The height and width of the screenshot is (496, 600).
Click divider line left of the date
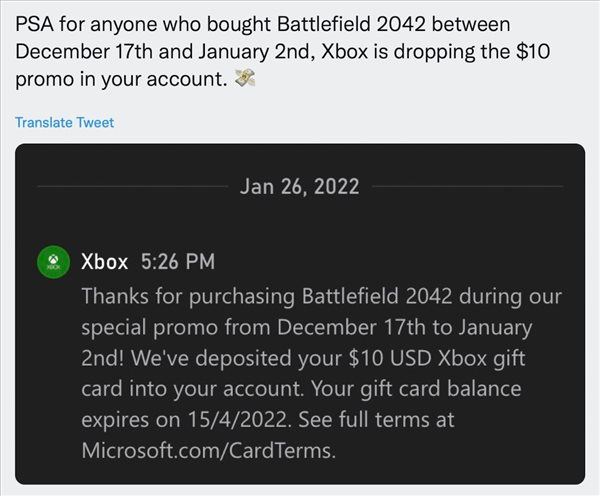coord(133,186)
